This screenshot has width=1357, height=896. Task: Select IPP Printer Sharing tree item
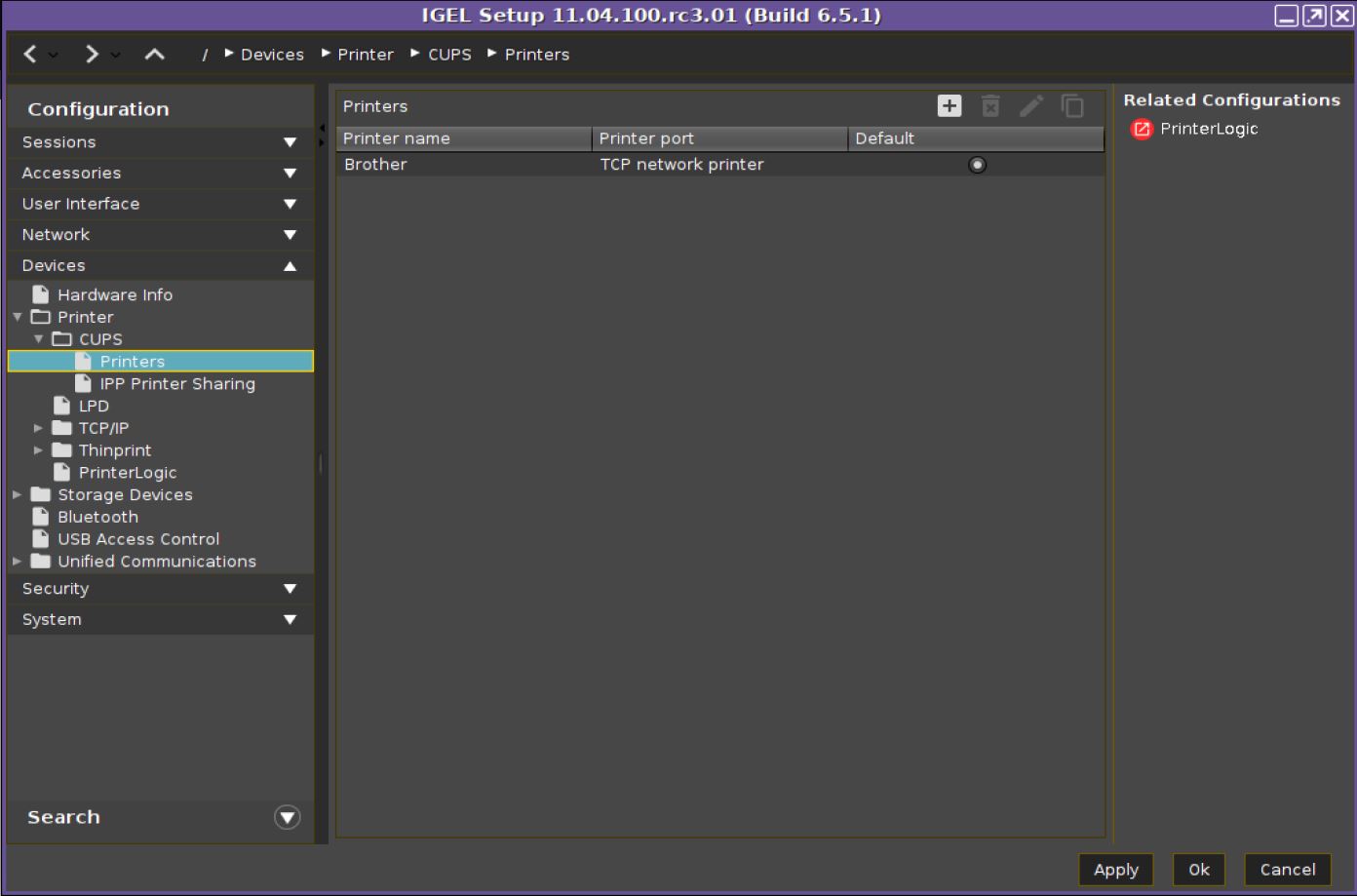(176, 384)
